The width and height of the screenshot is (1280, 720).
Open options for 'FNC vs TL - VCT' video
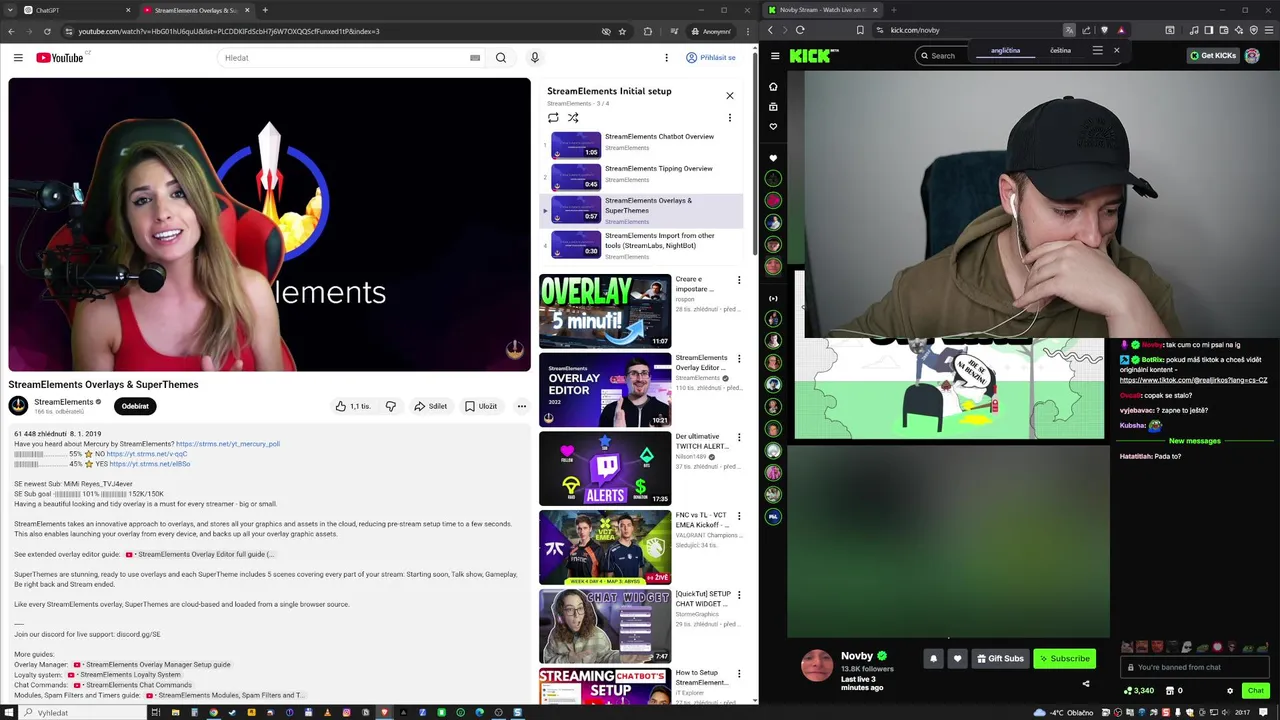coord(739,516)
